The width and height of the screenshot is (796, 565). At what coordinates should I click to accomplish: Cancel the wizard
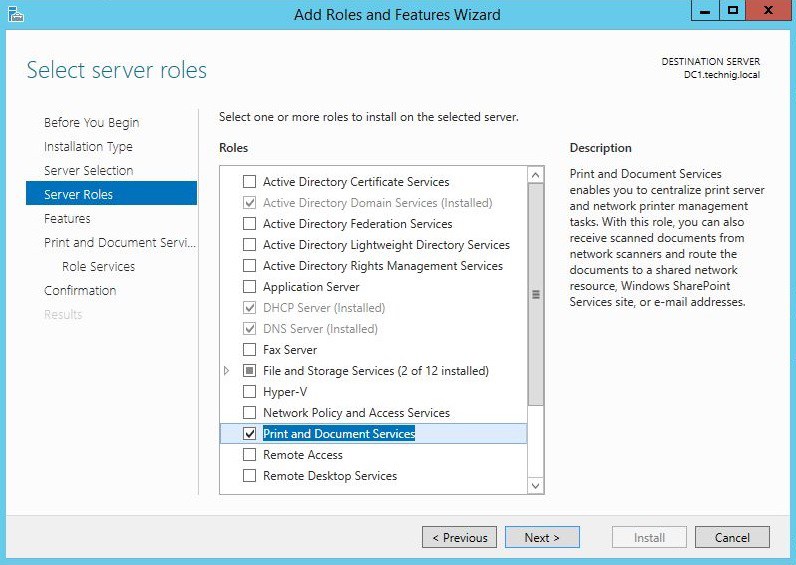click(x=732, y=537)
